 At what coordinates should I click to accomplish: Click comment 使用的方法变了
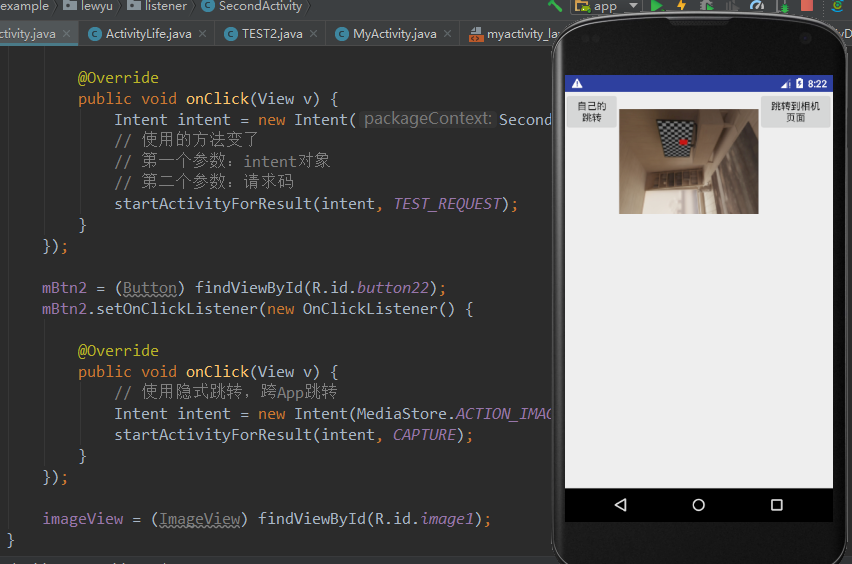(x=186, y=140)
